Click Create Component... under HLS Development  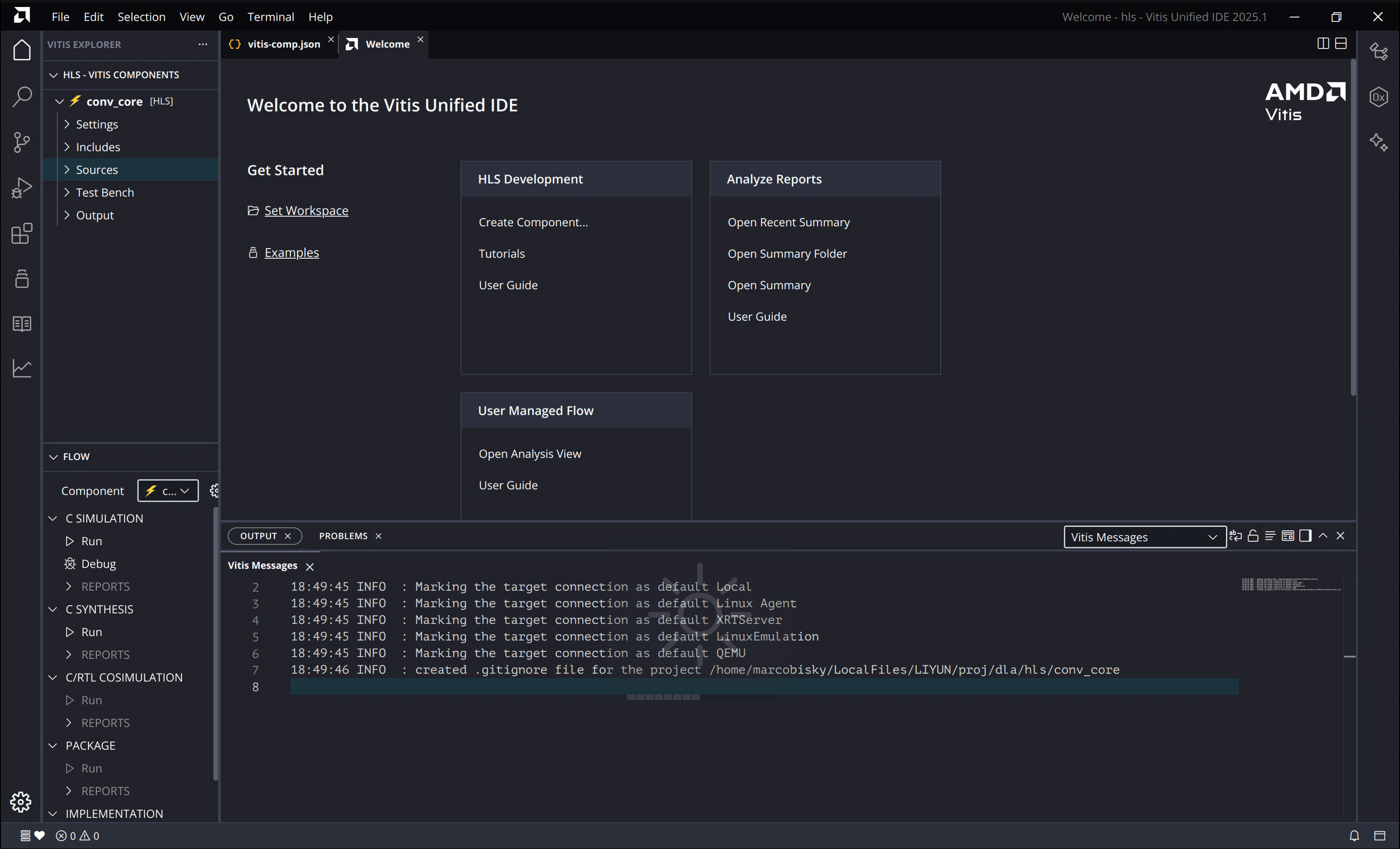(533, 222)
